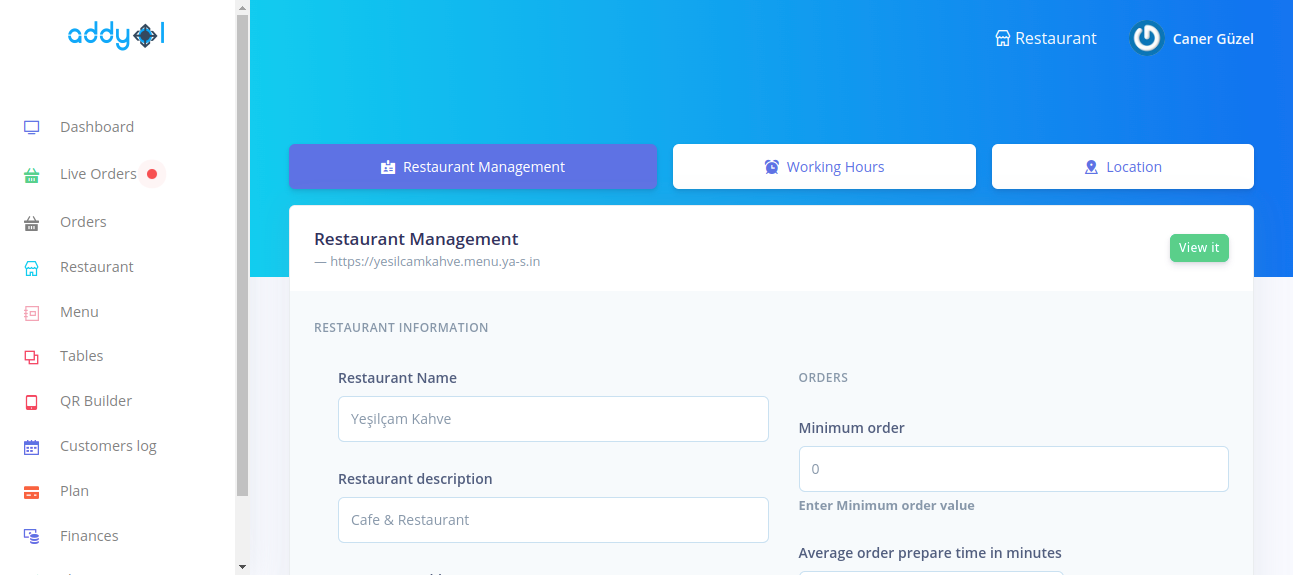Switch to Restaurant Management tab
The width and height of the screenshot is (1293, 575).
coord(473,167)
